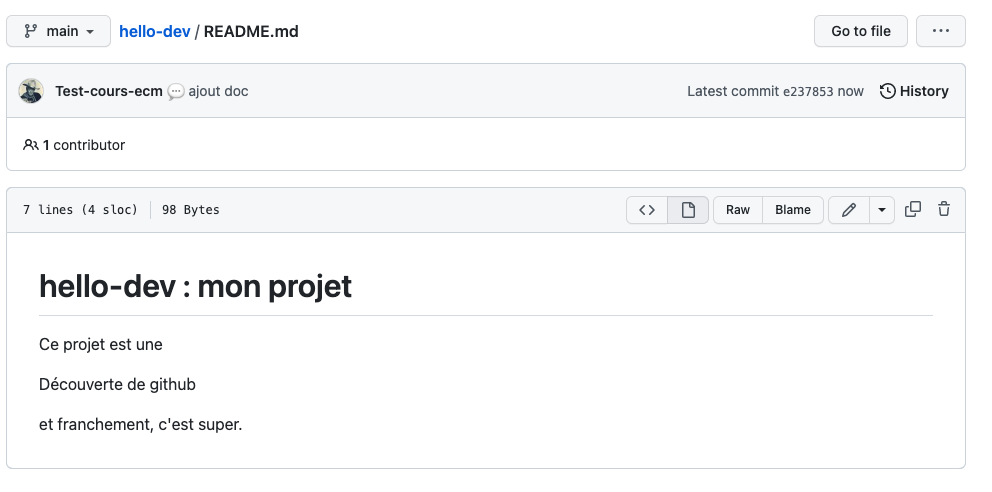Viewport: 992px width, 492px height.
Task: Click the Test-cours-ecm avatar image
Action: (31, 91)
